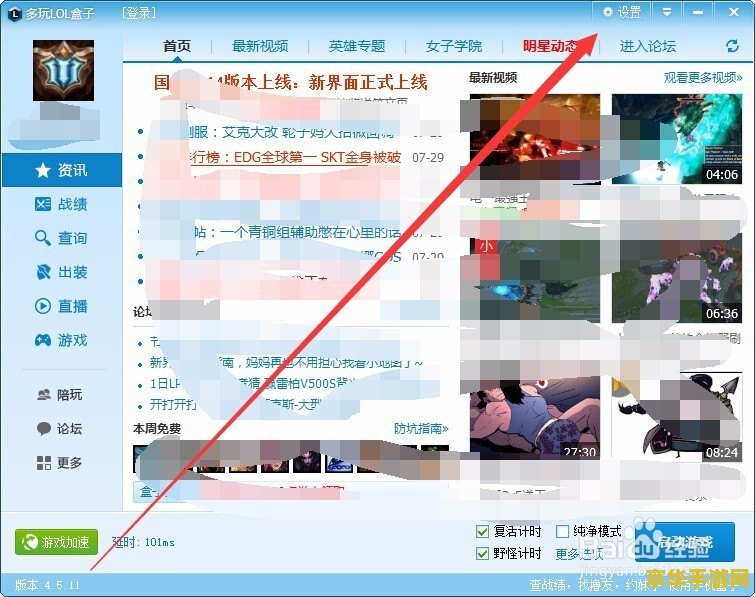The image size is (755, 597).
Task: Open the 设置 settings gear button
Action: [x=622, y=12]
